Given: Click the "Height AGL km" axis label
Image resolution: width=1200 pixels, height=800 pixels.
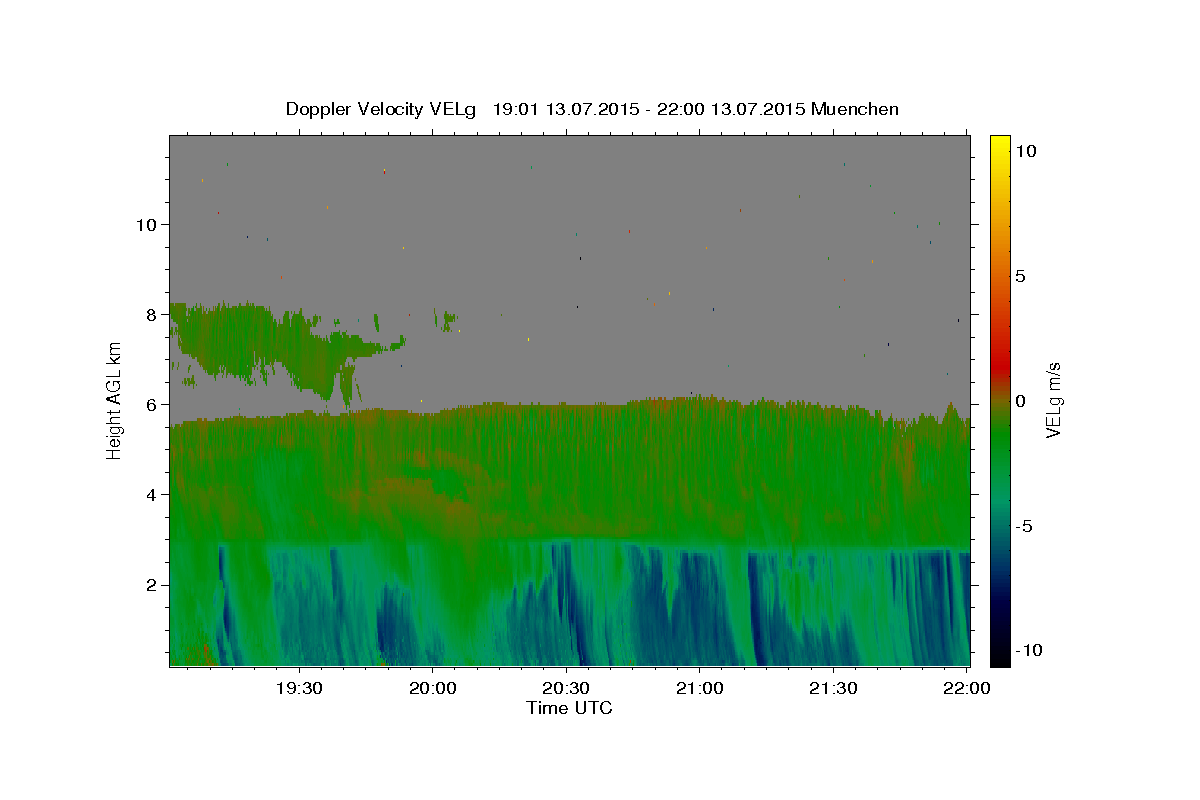Looking at the screenshot, I should click(115, 400).
